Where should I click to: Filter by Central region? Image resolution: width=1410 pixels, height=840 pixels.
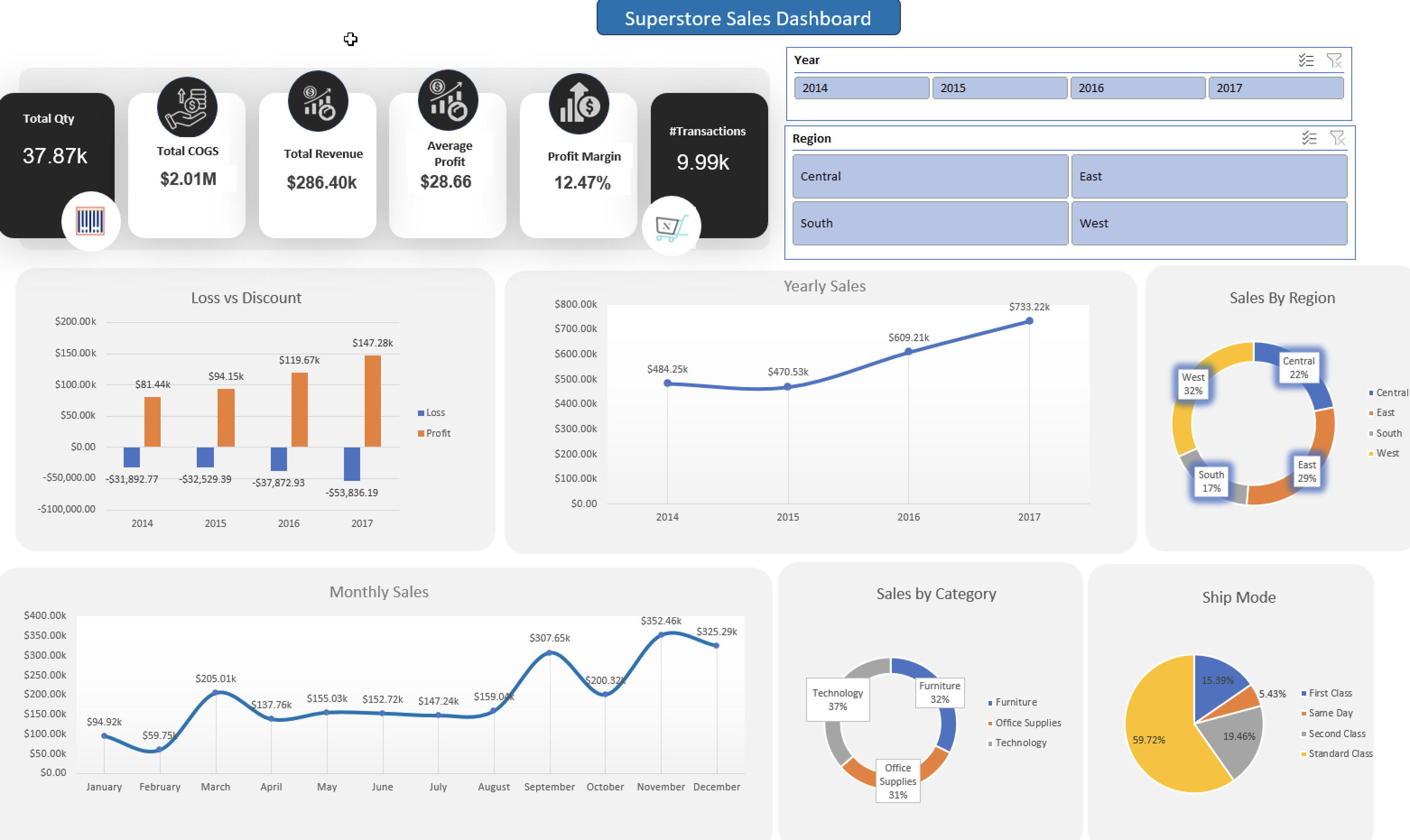930,176
